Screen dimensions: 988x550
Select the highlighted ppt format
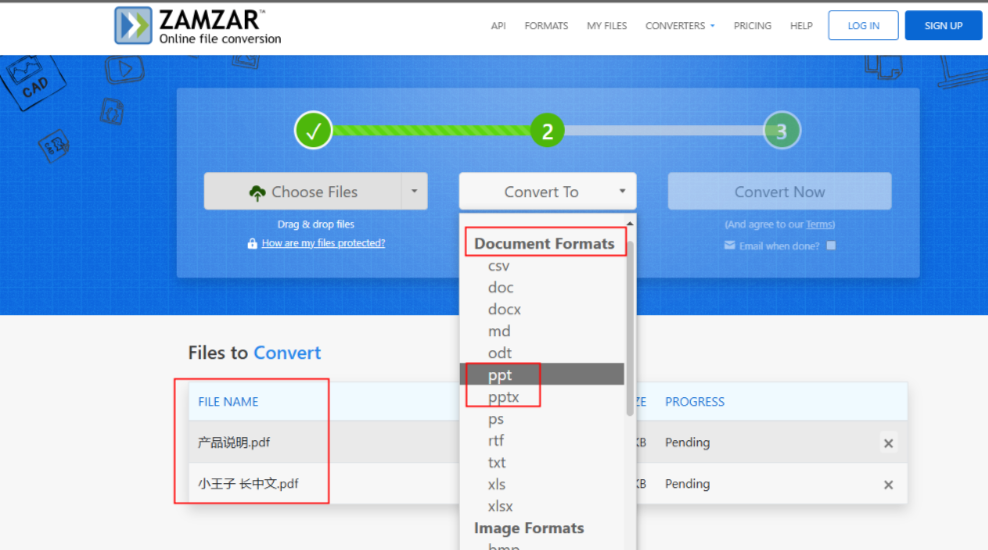543,375
